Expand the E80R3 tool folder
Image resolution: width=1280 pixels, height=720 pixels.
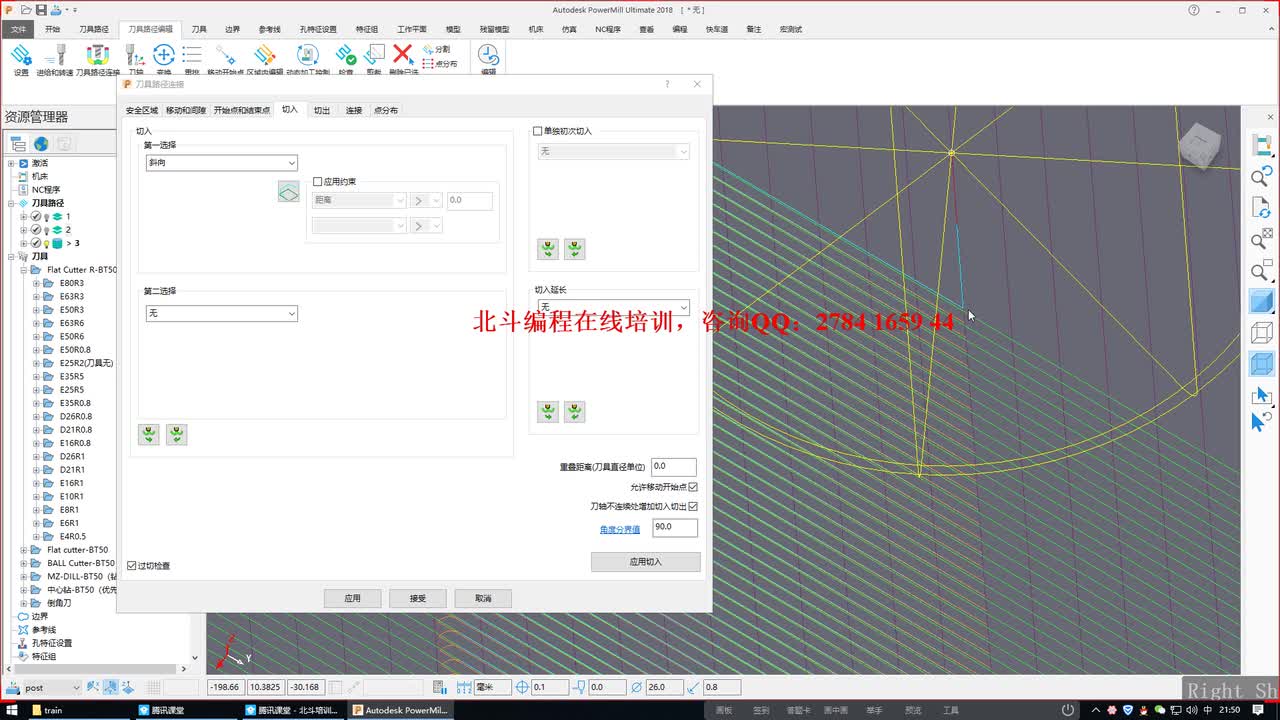(x=37, y=283)
